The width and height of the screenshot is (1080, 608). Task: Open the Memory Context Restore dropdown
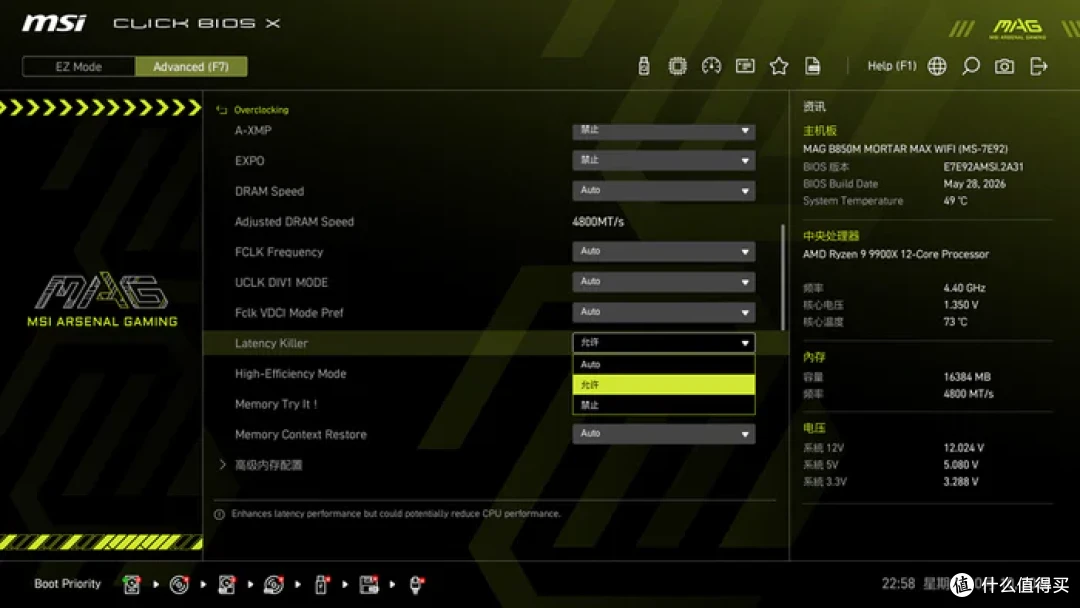click(x=663, y=434)
